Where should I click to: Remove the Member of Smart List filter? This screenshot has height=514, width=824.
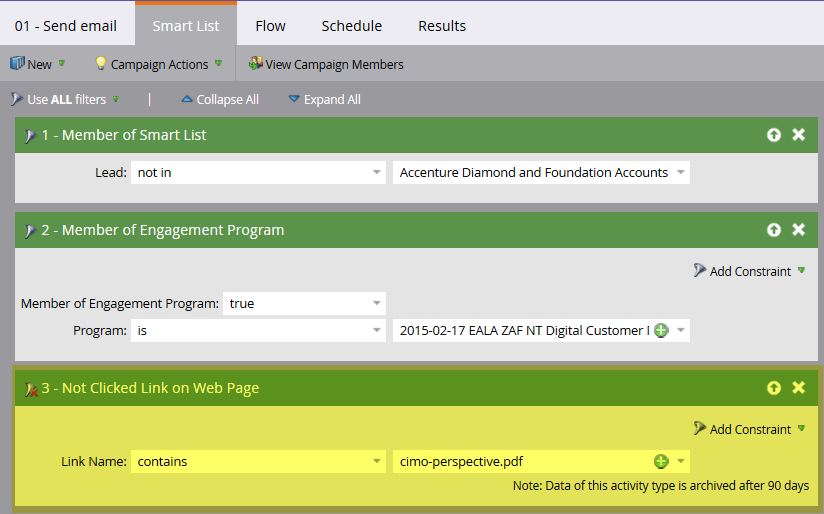(798, 135)
